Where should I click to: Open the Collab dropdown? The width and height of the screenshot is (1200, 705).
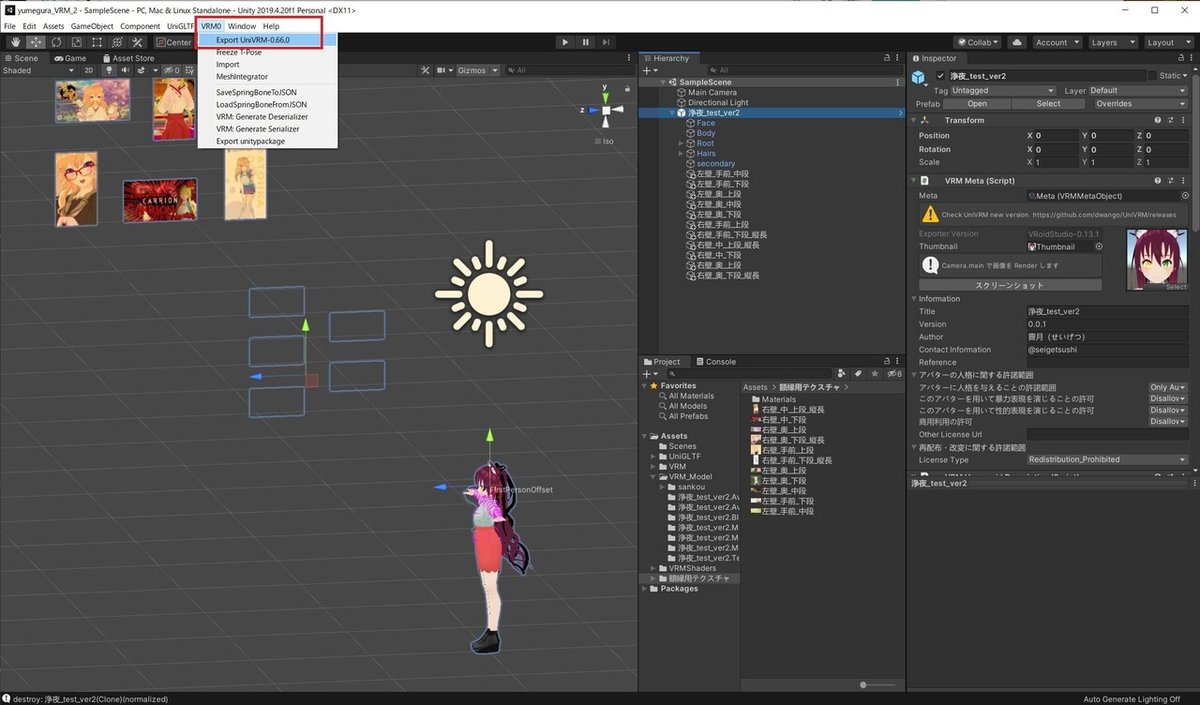(978, 42)
